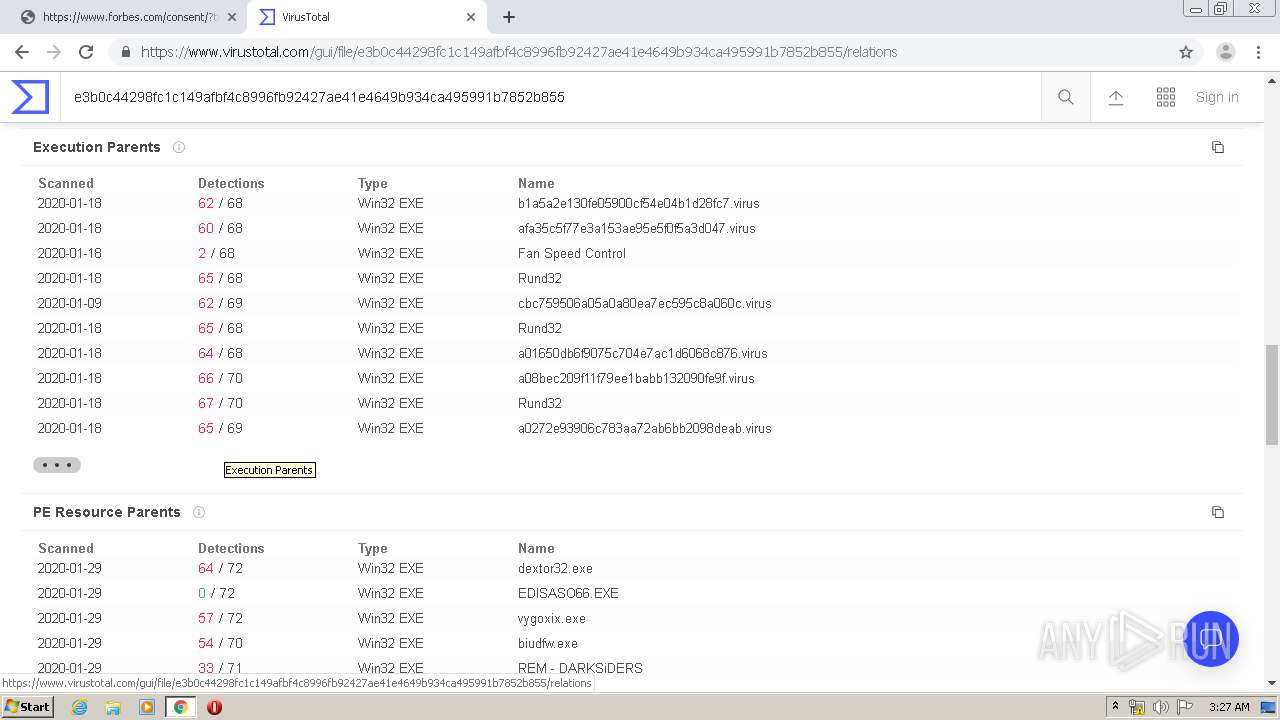Click 67 / 70 detections value

point(220,403)
